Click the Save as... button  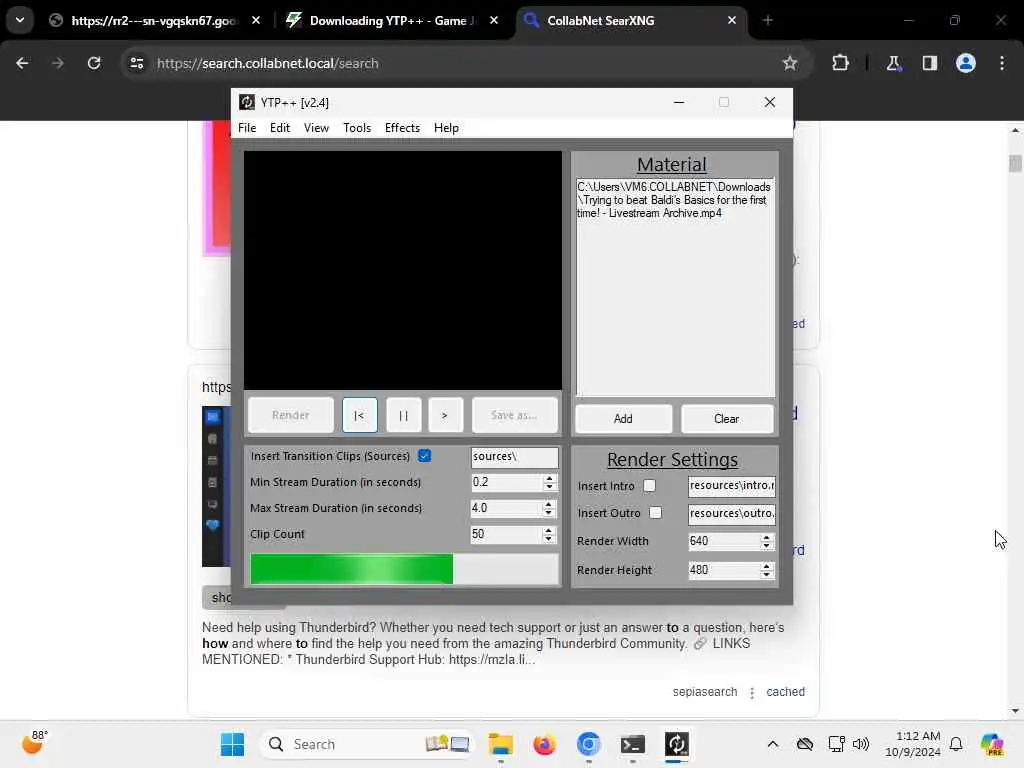click(x=515, y=415)
